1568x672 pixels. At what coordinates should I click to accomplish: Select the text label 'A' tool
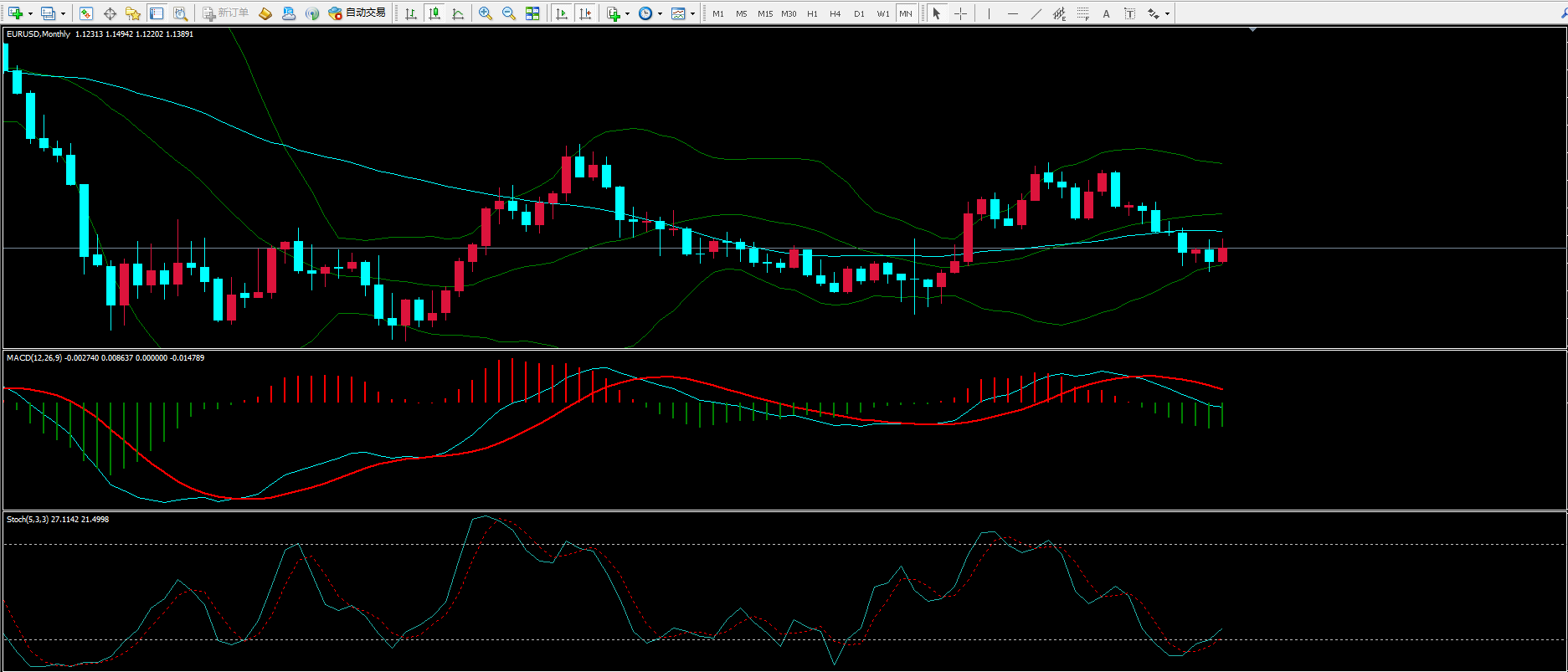tap(1106, 13)
